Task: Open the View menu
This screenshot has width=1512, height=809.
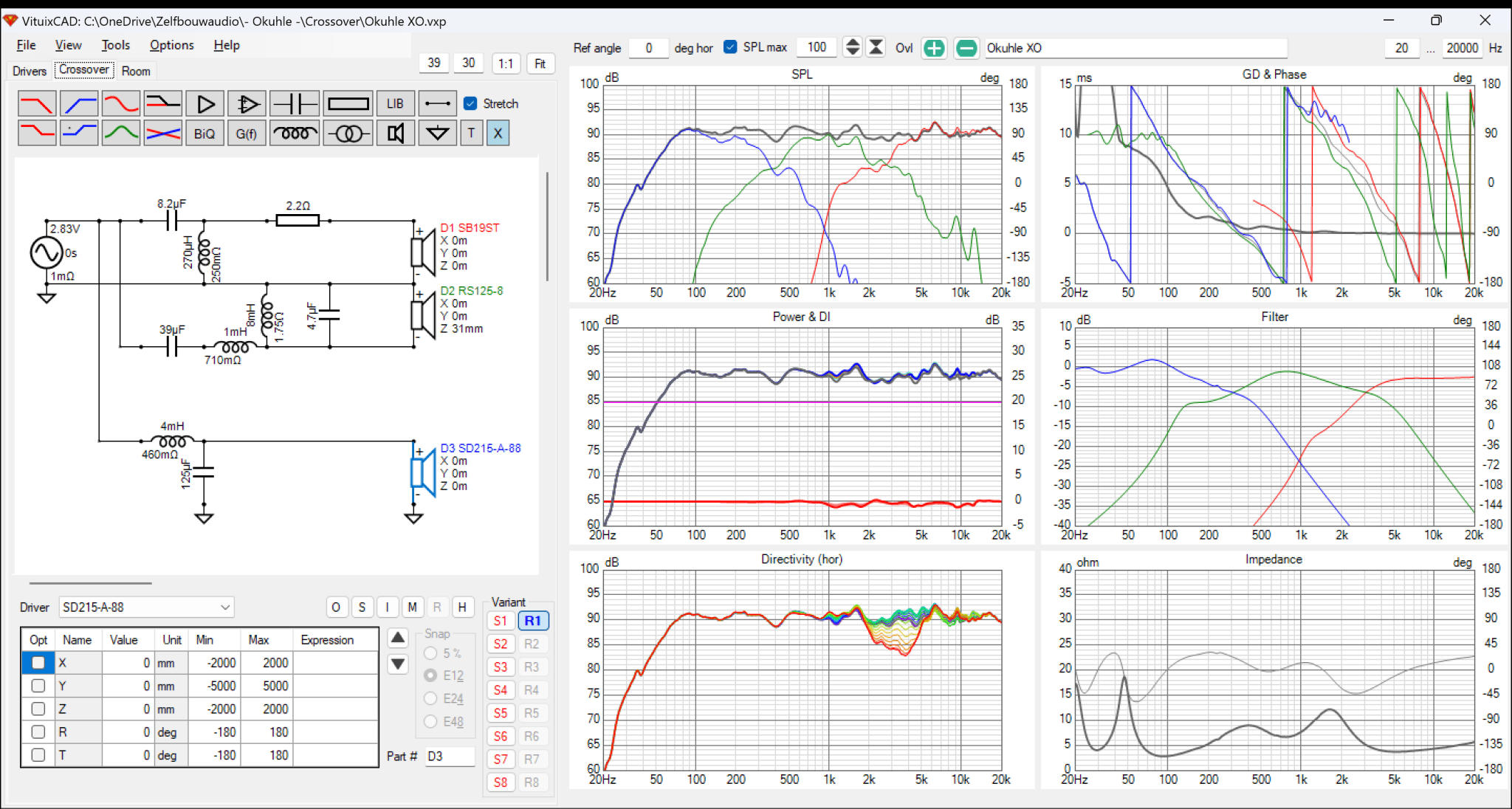Action: point(68,45)
